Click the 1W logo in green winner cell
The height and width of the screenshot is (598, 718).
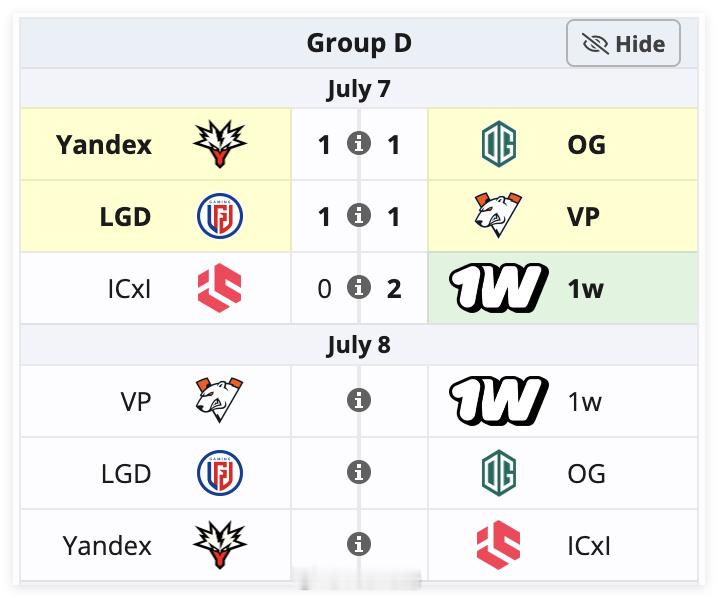pos(499,288)
